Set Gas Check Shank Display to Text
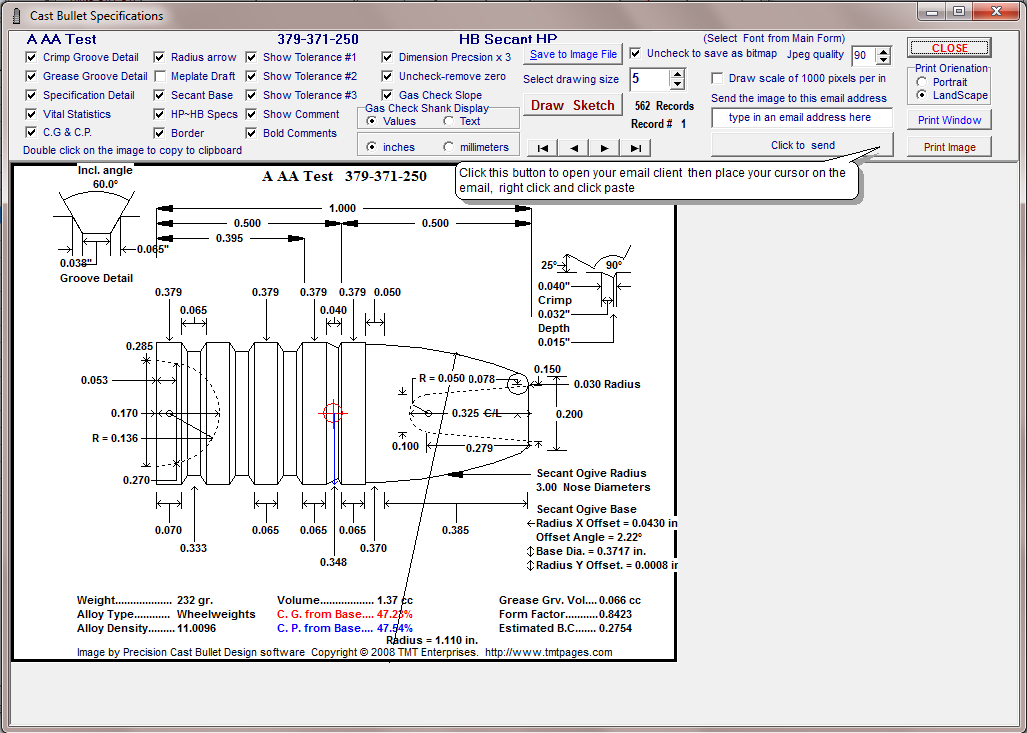The height and width of the screenshot is (733, 1027). click(448, 121)
